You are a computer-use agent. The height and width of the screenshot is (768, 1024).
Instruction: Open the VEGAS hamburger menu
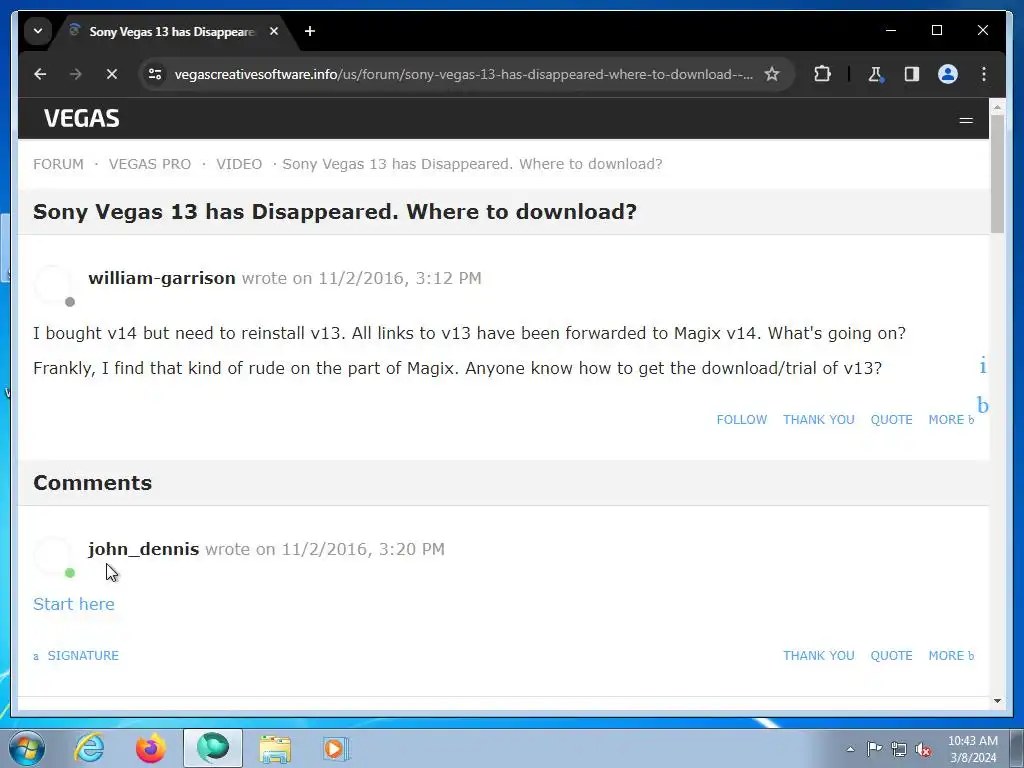[x=966, y=120]
